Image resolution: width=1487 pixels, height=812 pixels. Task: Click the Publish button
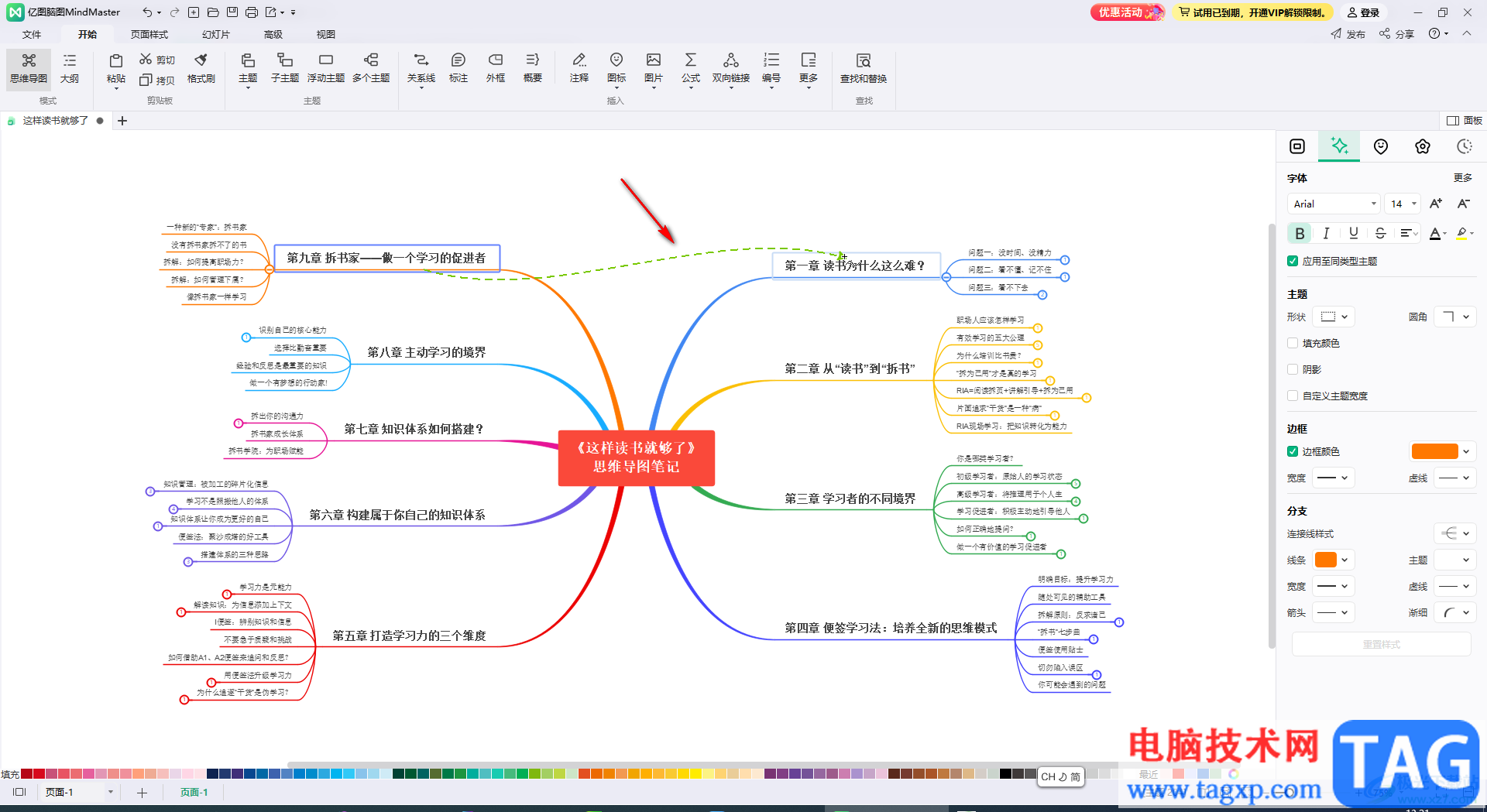point(1348,34)
